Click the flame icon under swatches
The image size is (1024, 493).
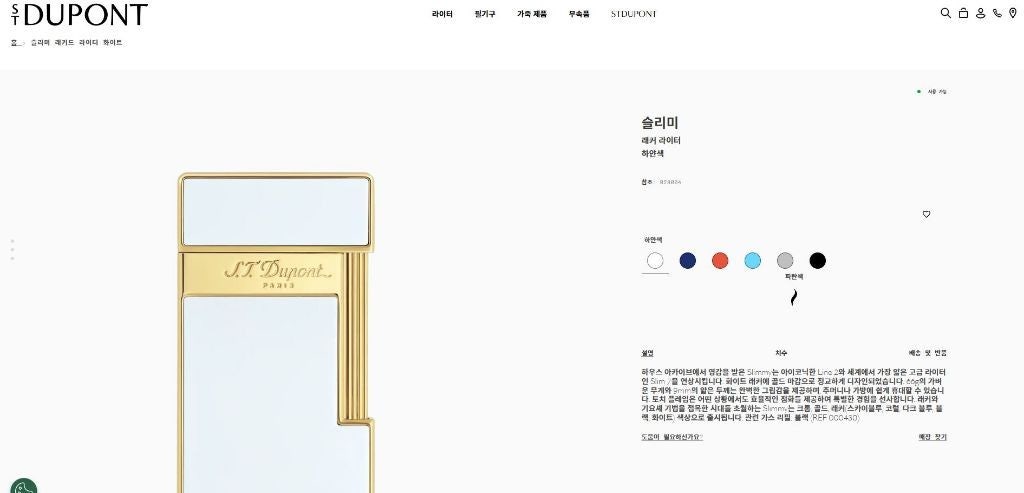pyautogui.click(x=793, y=298)
